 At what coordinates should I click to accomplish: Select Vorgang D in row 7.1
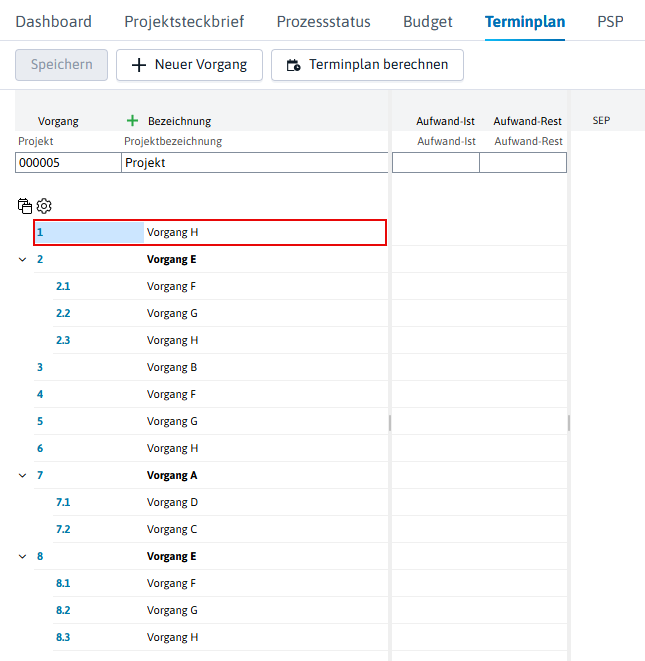pyautogui.click(x=172, y=502)
